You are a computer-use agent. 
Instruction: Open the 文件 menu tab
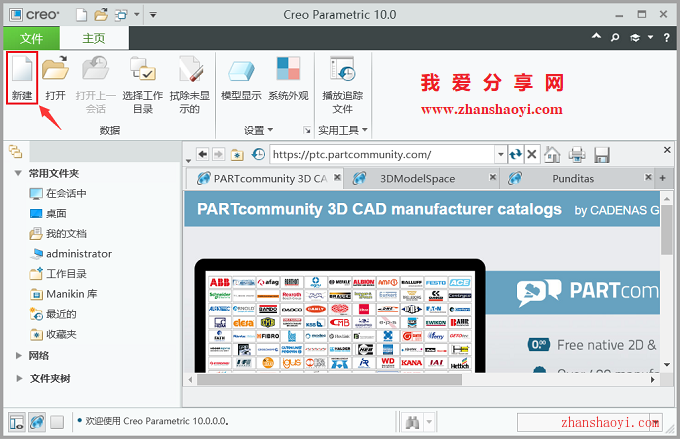coord(31,38)
